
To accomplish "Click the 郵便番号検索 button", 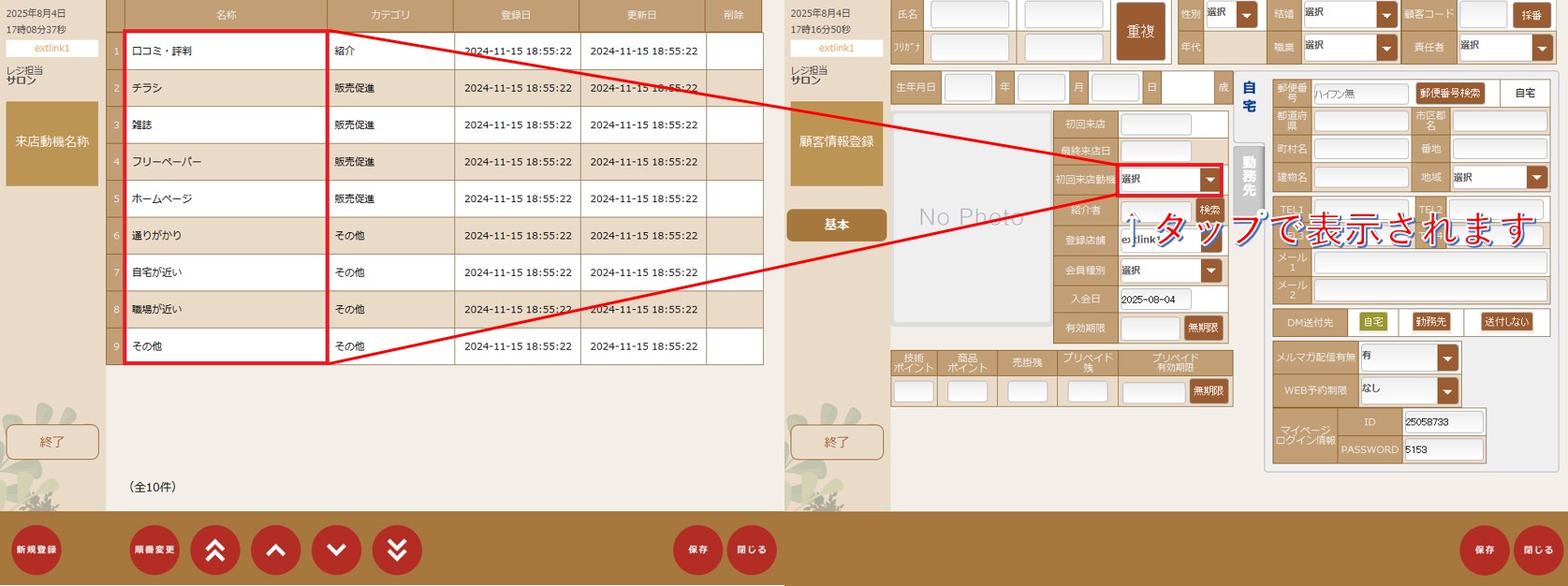I will 1449,94.
